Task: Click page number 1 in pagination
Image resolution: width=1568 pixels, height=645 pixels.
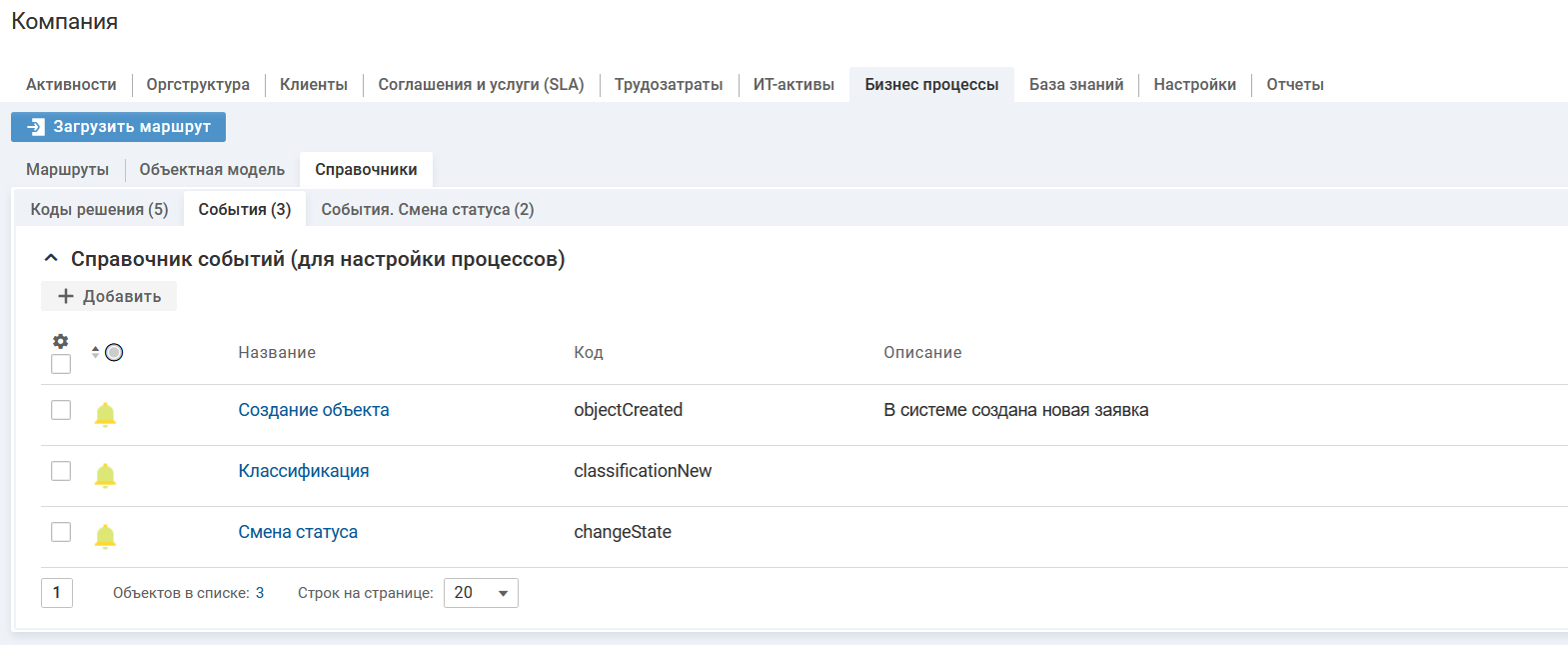Action: point(57,593)
